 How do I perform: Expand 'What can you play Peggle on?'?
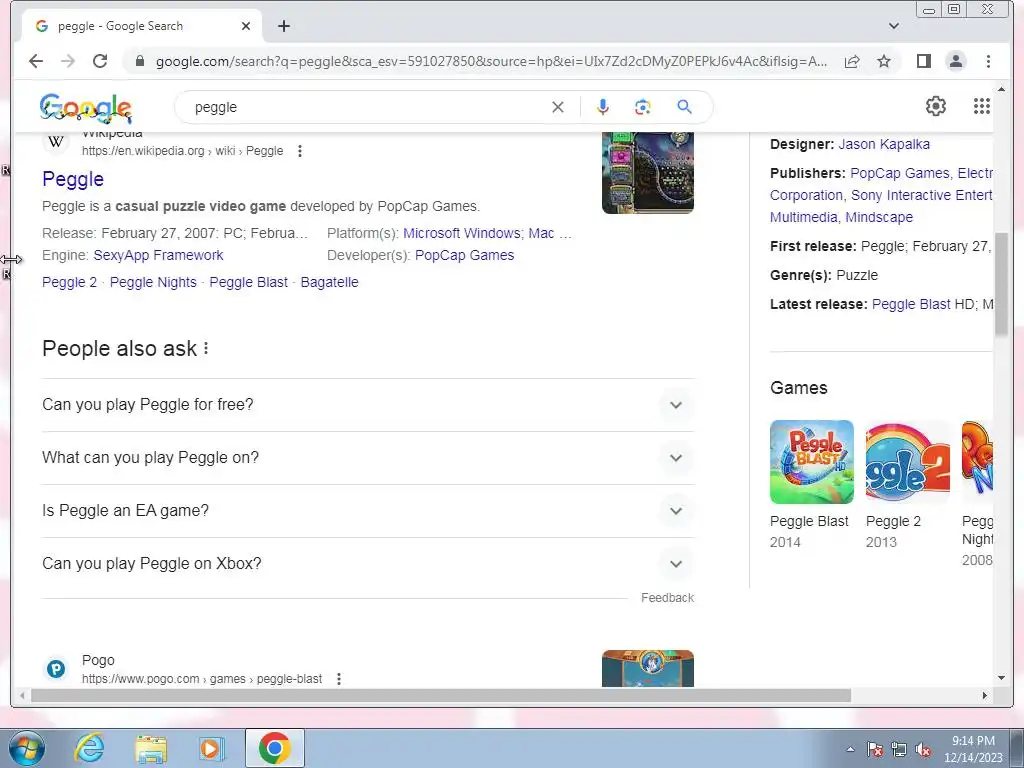point(368,458)
